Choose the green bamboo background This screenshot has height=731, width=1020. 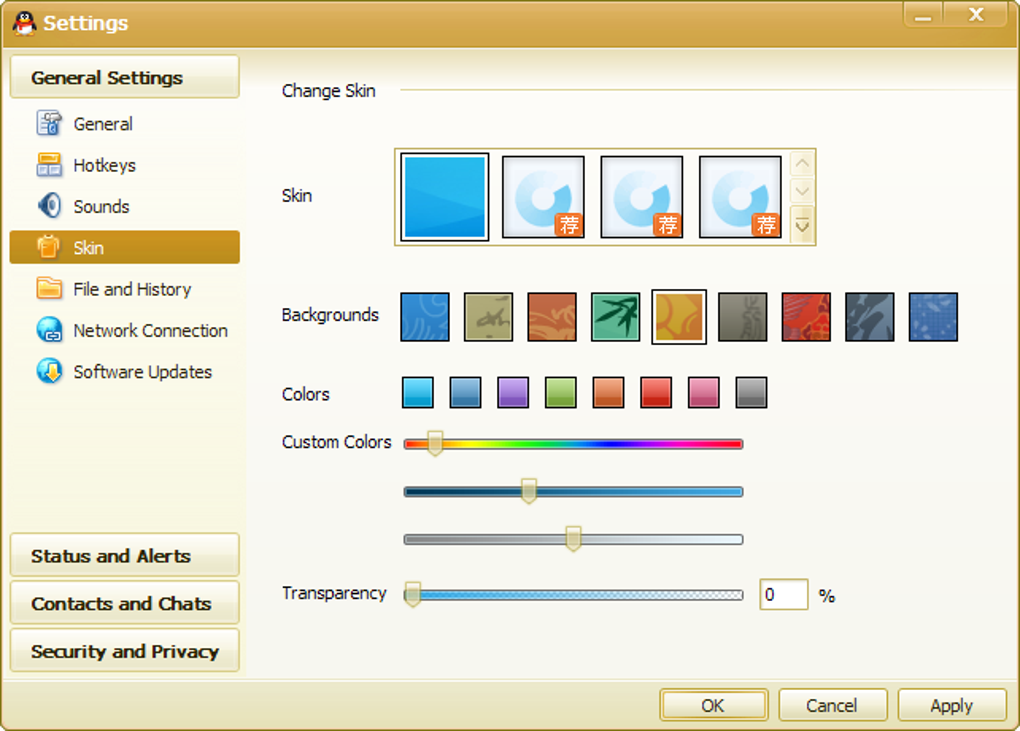click(615, 317)
